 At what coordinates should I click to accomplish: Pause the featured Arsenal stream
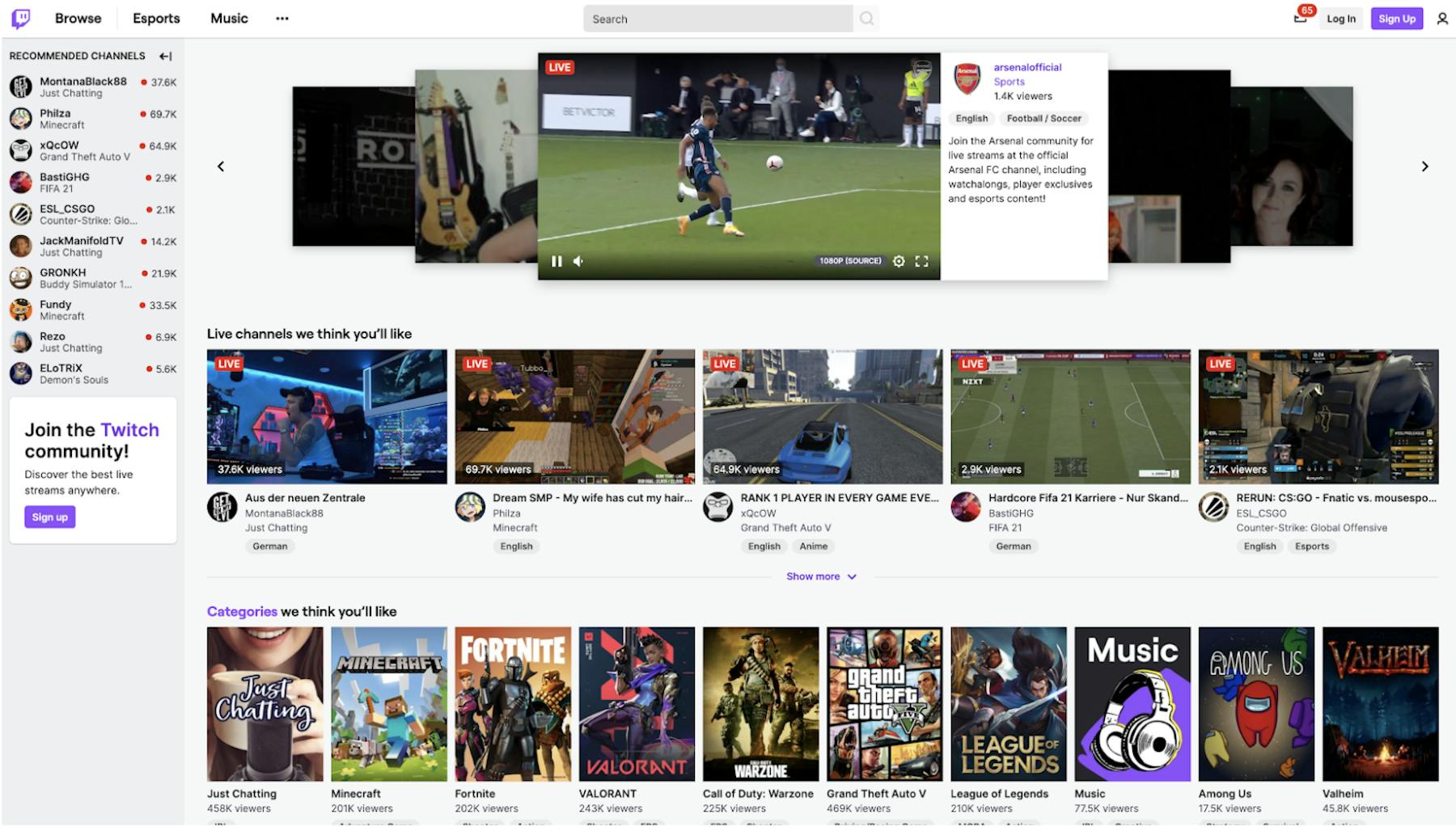[x=557, y=261]
